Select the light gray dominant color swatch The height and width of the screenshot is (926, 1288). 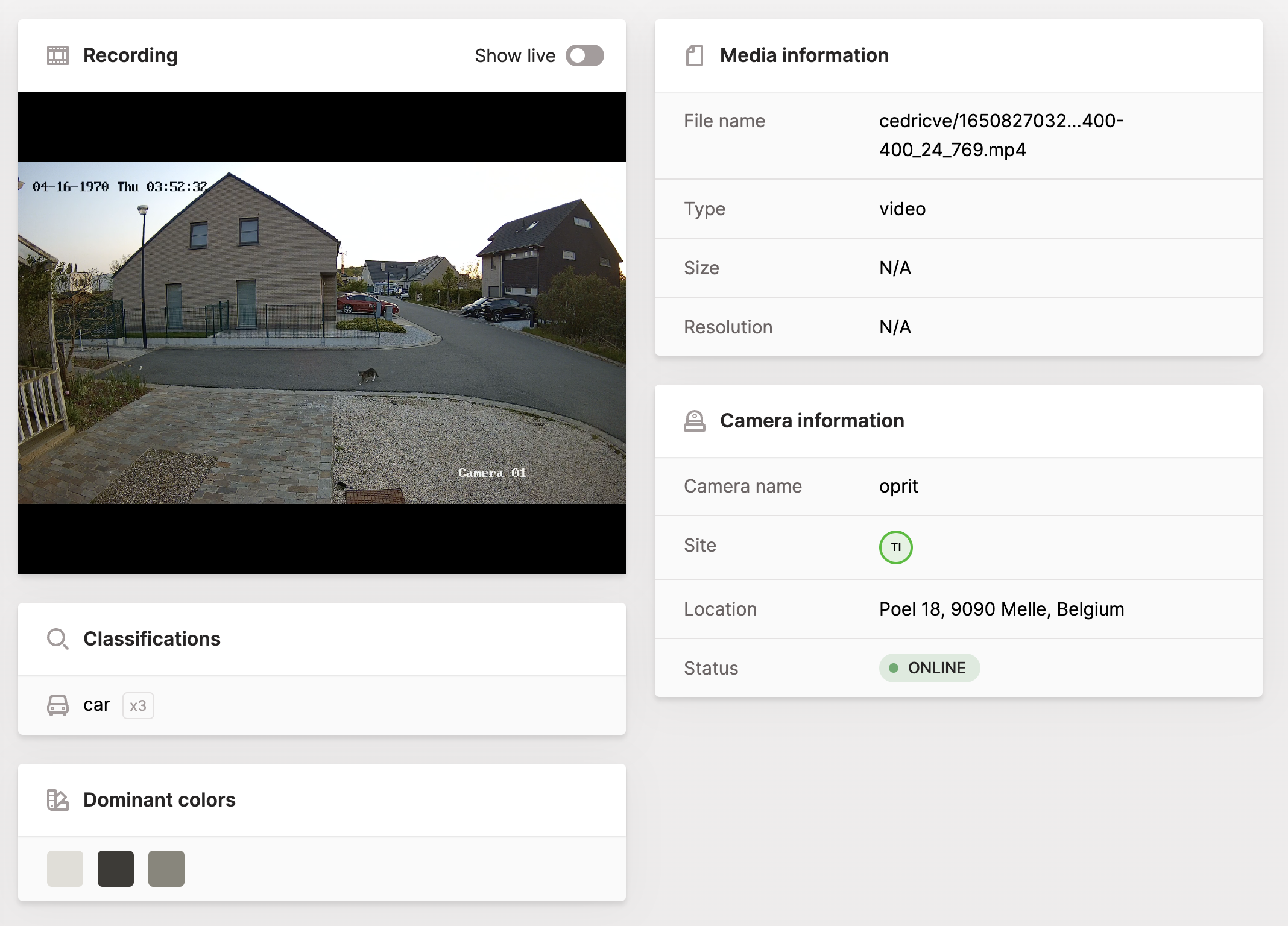click(x=65, y=868)
